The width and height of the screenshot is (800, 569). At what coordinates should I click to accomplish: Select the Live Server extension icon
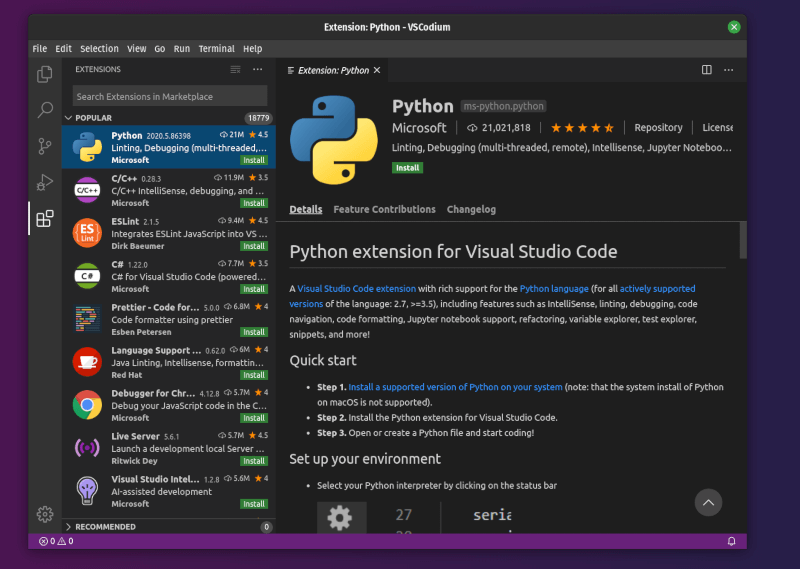[x=87, y=448]
